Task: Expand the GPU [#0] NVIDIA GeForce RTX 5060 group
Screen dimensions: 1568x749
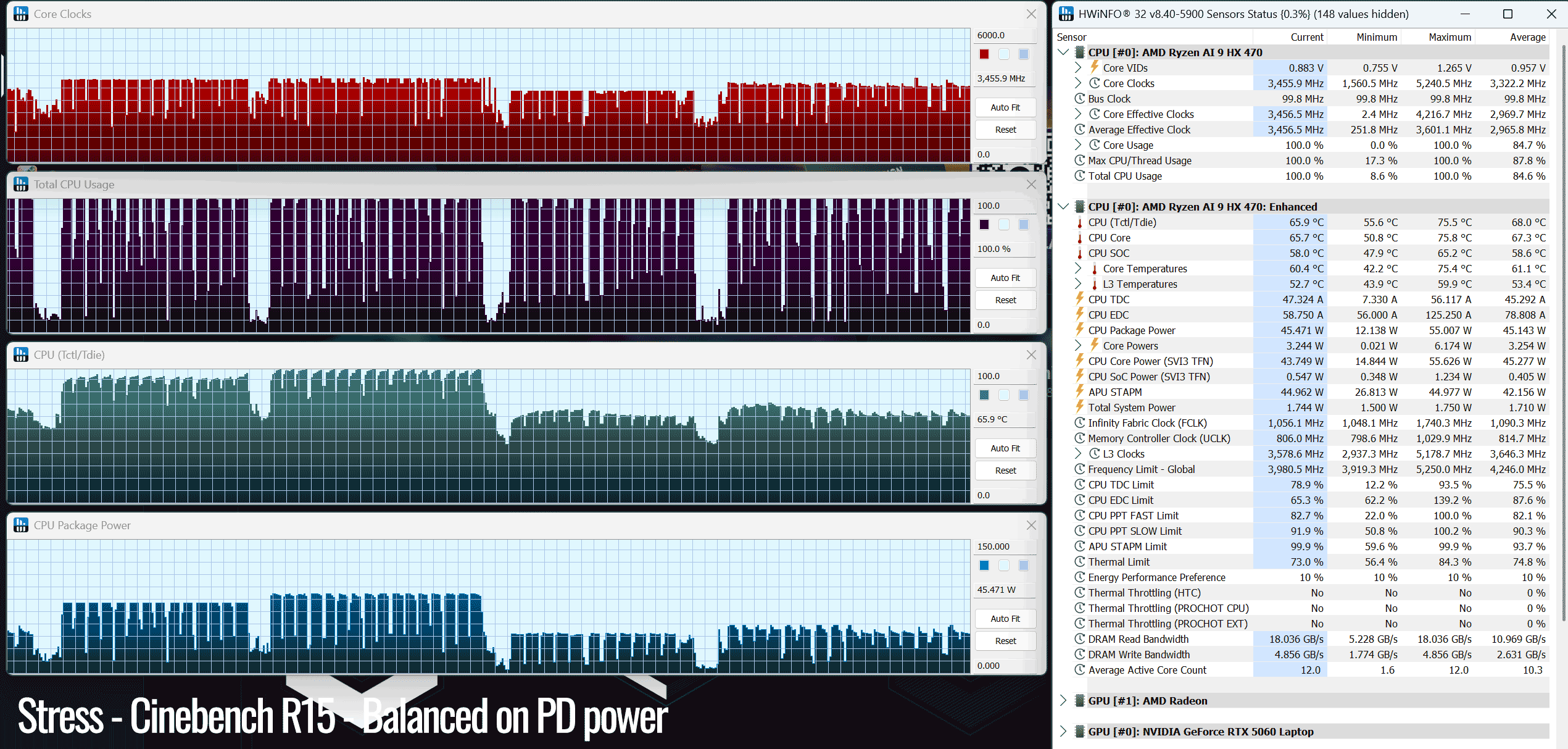Action: [1063, 731]
